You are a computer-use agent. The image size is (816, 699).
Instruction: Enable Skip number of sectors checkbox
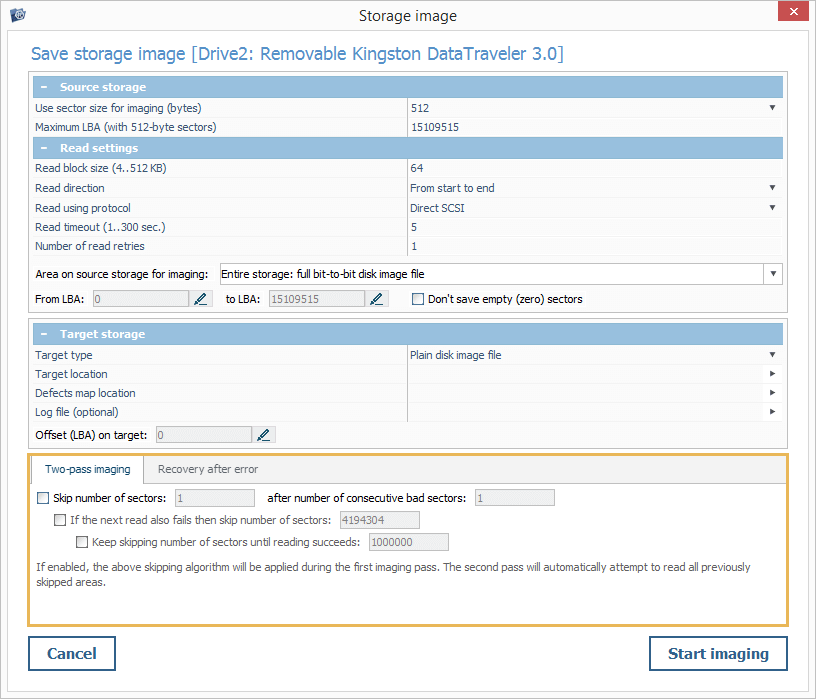pyautogui.click(x=43, y=498)
